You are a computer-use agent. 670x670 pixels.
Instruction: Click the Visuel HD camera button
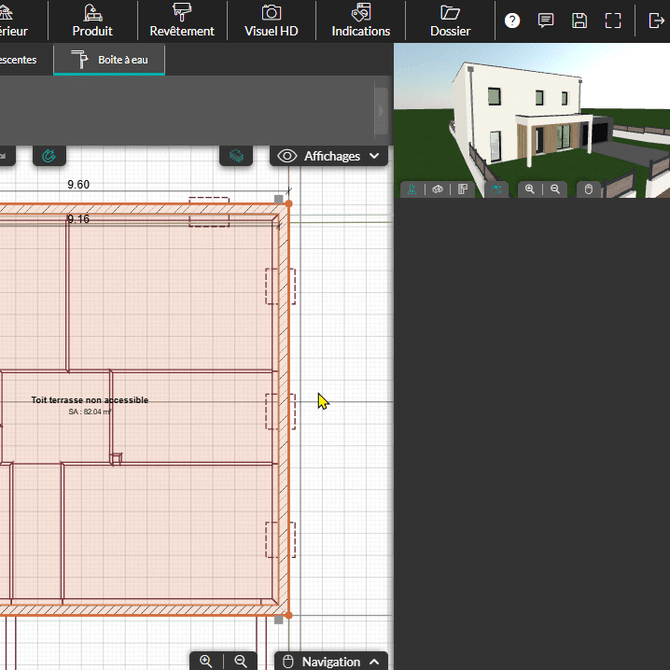pyautogui.click(x=271, y=20)
